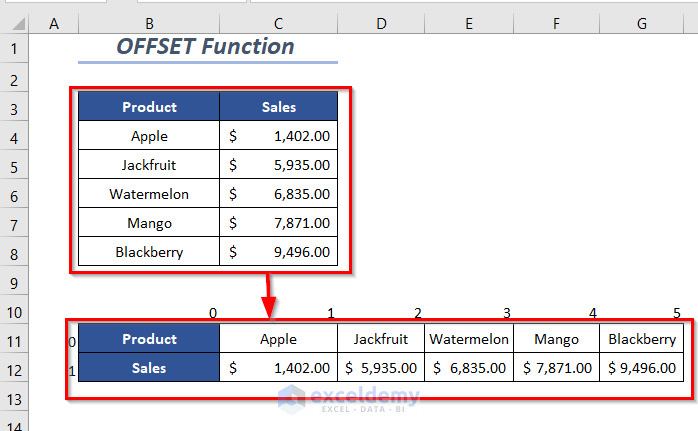698x431 pixels.
Task: Click the select-all corner of the sheet
Action: [x=14, y=22]
